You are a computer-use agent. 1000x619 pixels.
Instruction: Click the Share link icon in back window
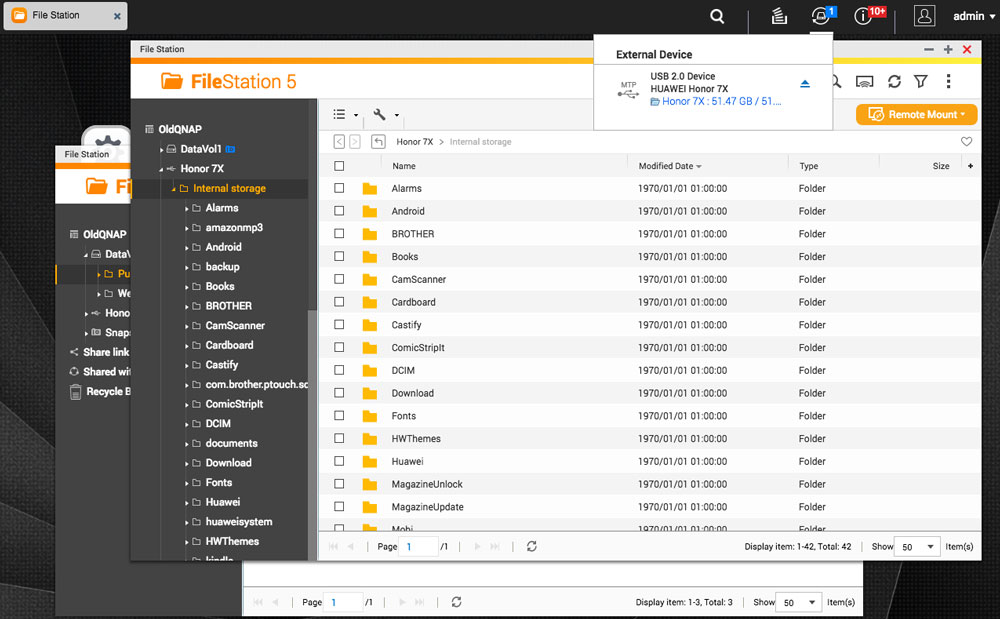[74, 352]
